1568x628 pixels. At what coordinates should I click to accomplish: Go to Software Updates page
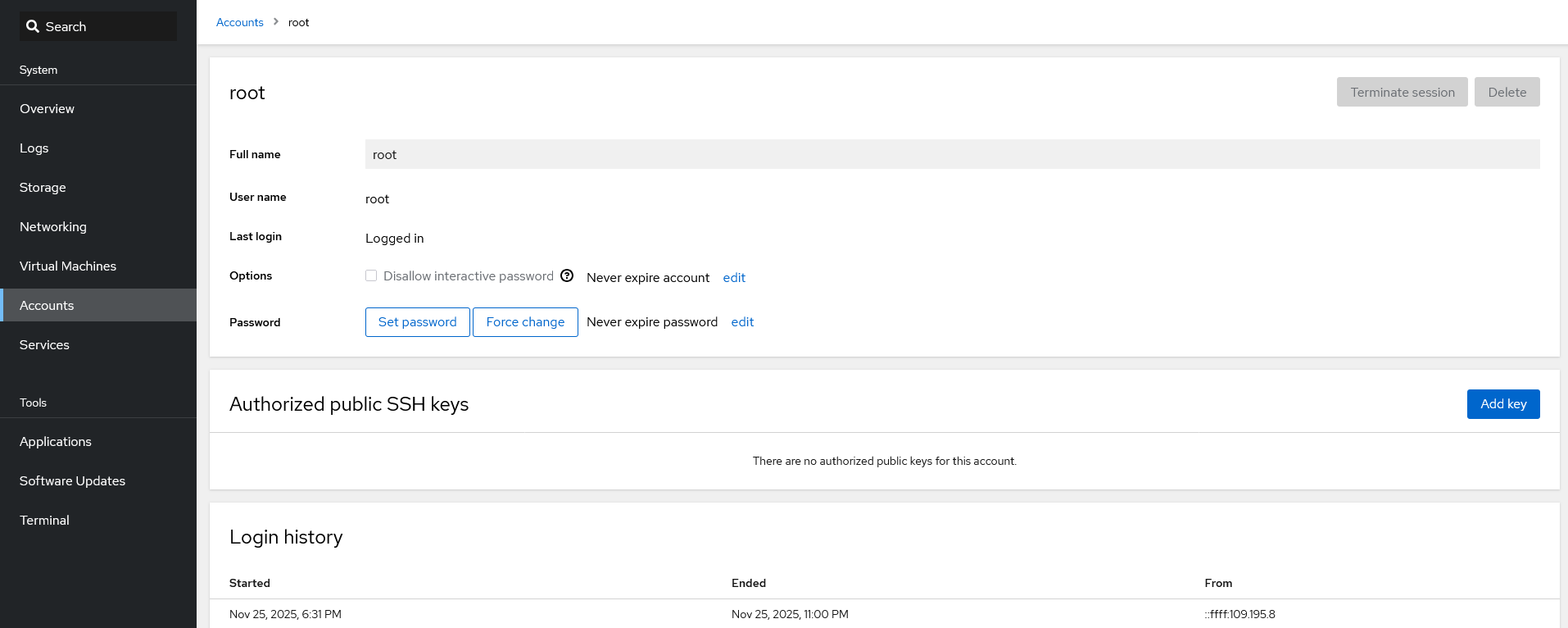click(x=72, y=480)
